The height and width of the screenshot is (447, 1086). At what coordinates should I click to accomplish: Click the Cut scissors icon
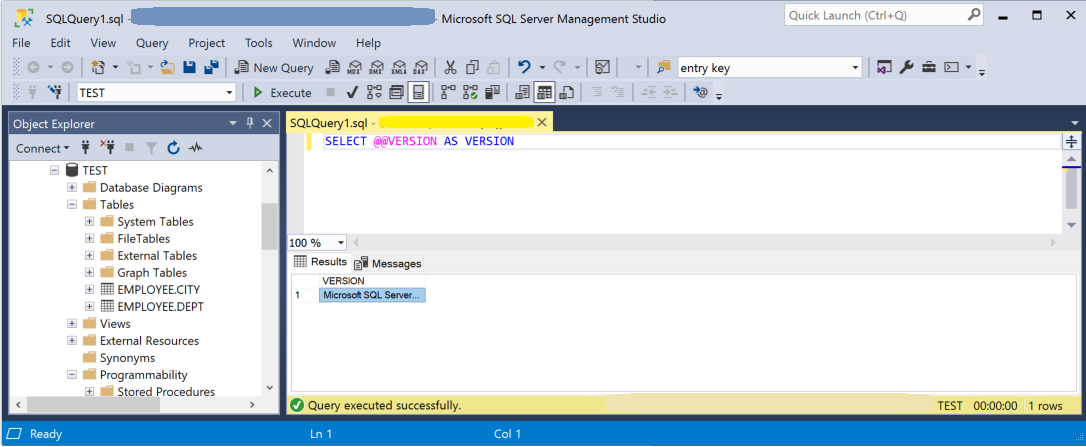coord(450,67)
